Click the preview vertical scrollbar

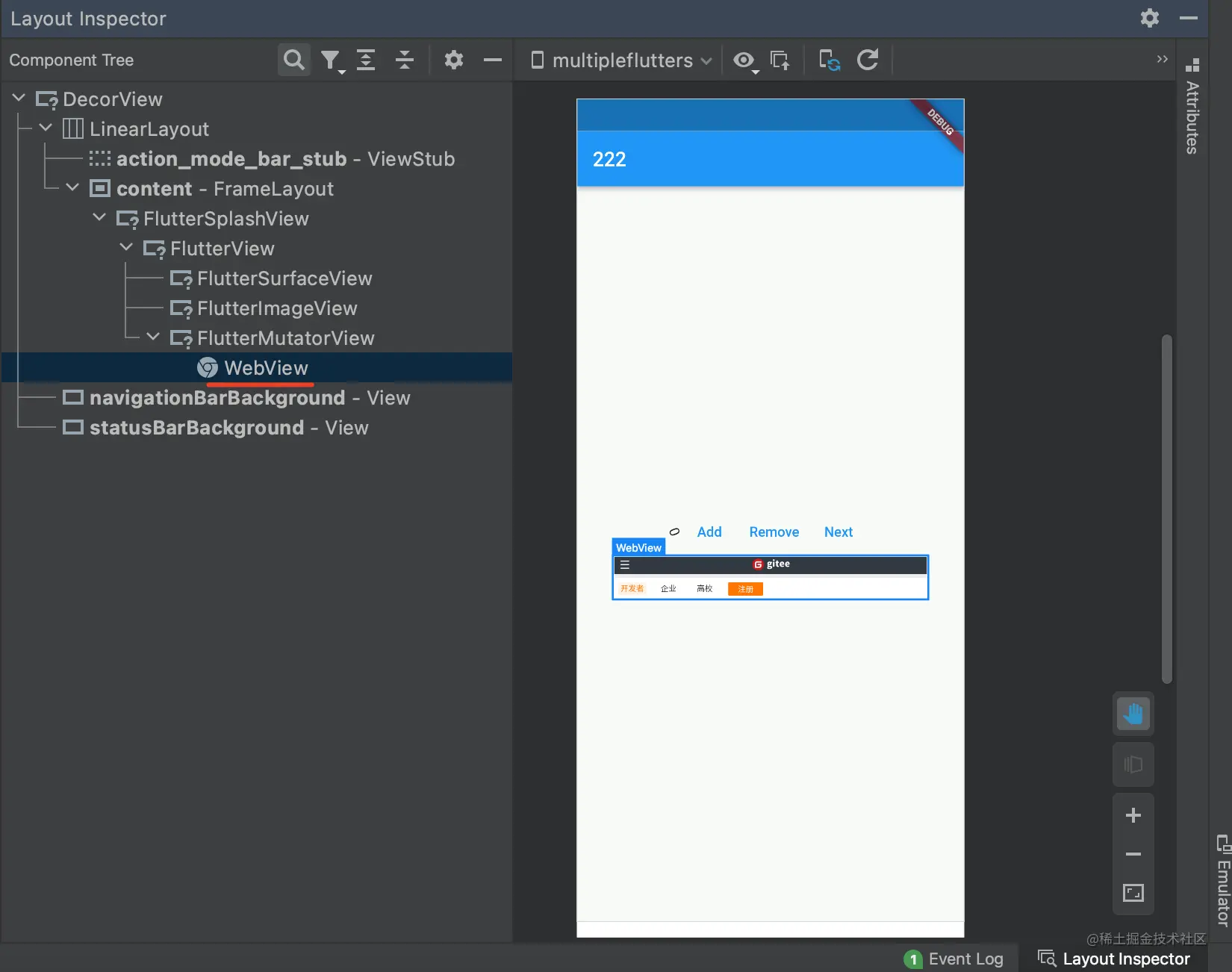(1166, 508)
